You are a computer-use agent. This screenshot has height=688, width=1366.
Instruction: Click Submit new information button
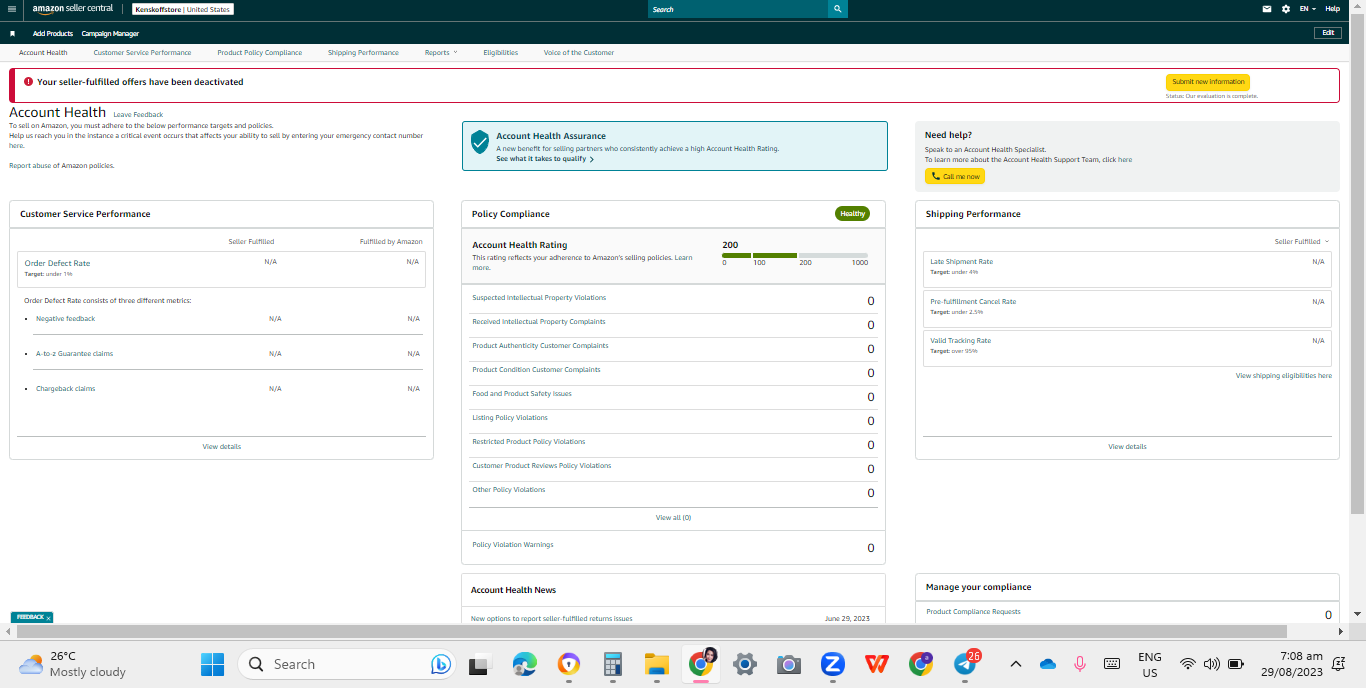coord(1208,82)
